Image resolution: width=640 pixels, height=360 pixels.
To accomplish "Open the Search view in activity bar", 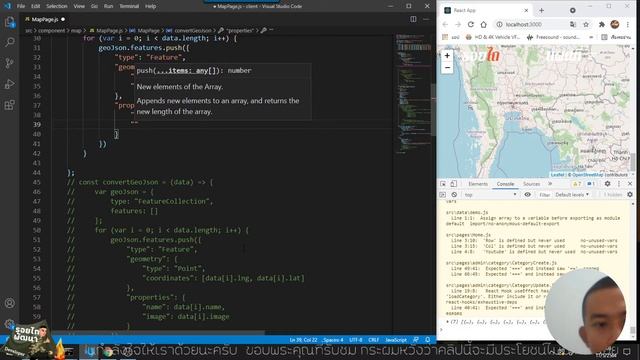I will pyautogui.click(x=9, y=42).
